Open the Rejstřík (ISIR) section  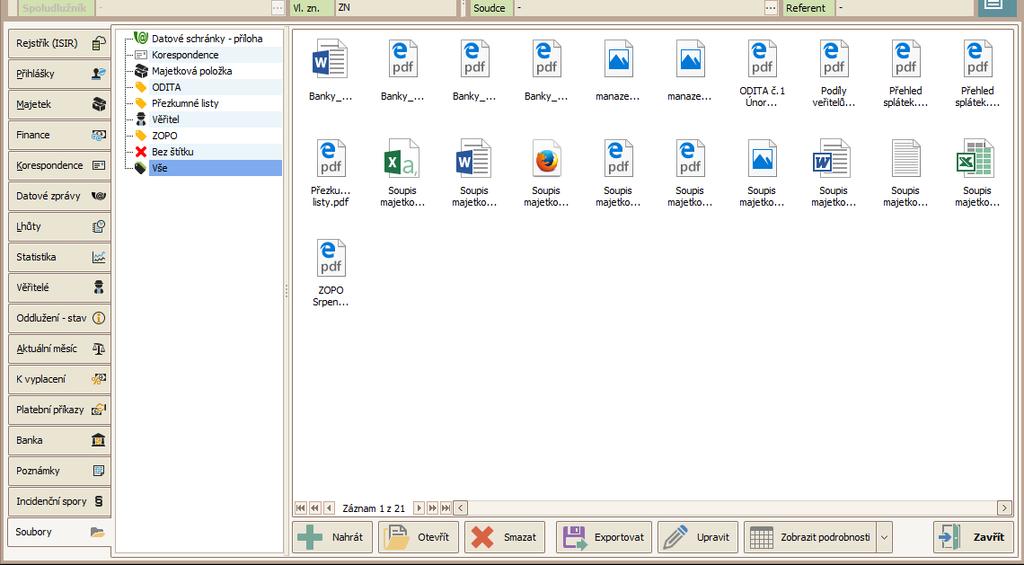pos(59,43)
